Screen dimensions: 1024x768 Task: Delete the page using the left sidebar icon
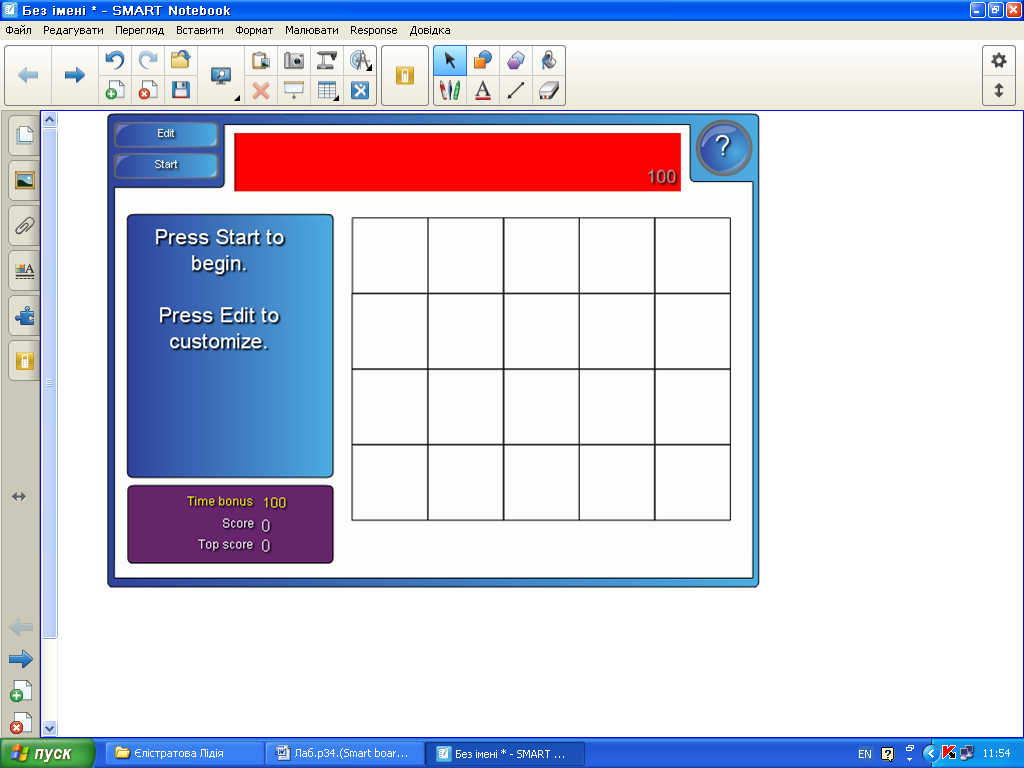(x=21, y=723)
